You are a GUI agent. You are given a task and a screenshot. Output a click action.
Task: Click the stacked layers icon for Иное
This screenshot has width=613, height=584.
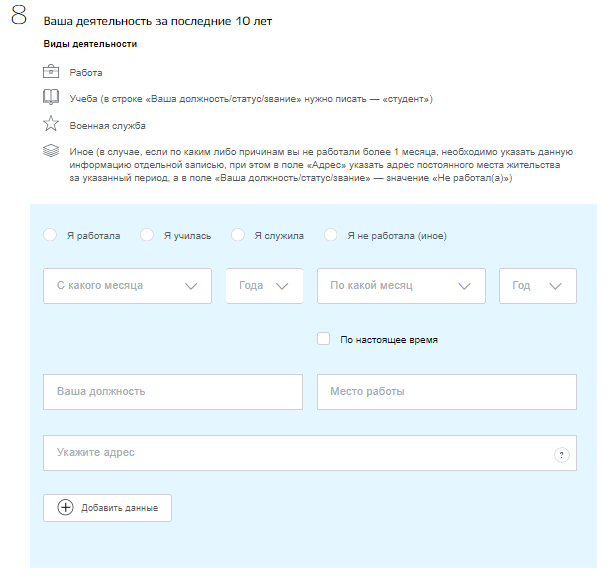(51, 150)
